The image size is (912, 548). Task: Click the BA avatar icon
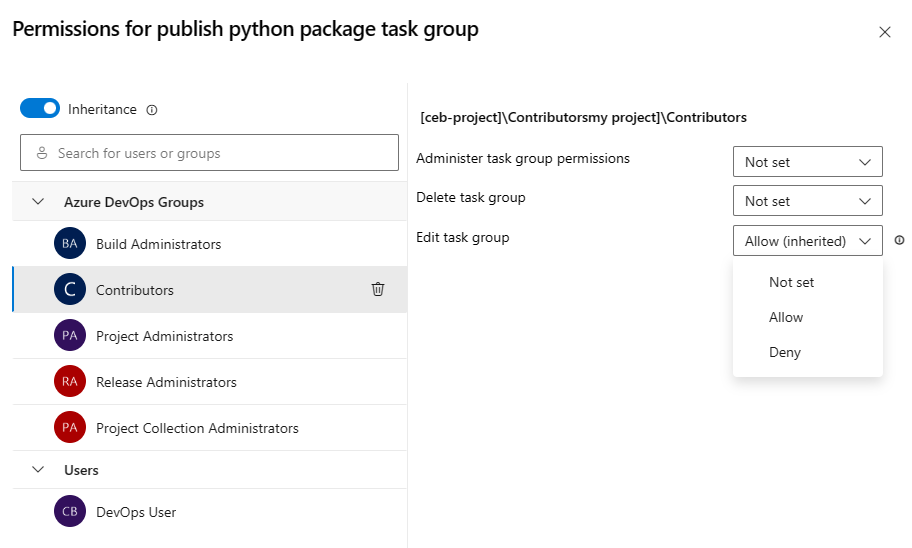[70, 243]
